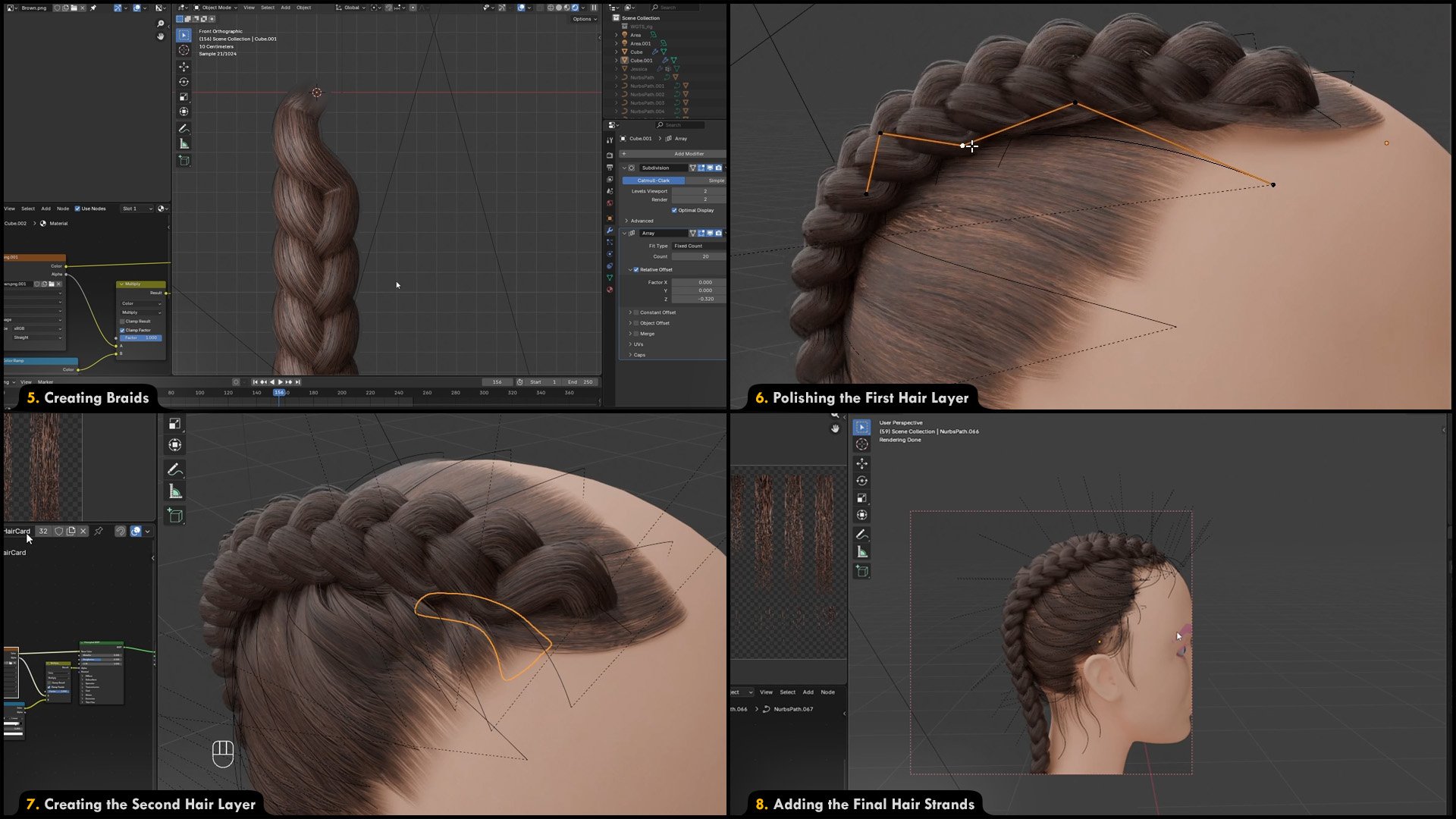Open the Modifiers wrench properties tab
Image resolution: width=1456 pixels, height=819 pixels.
click(x=610, y=231)
